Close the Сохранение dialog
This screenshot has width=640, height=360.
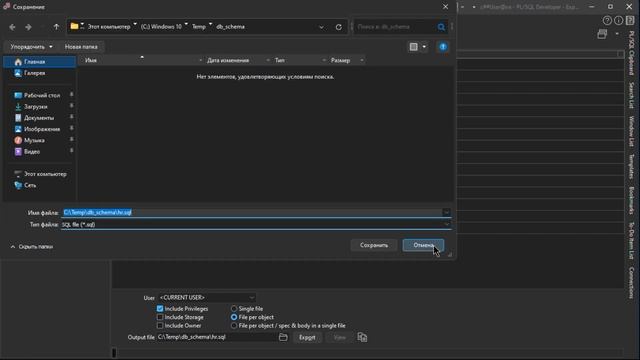pyautogui.click(x=445, y=7)
